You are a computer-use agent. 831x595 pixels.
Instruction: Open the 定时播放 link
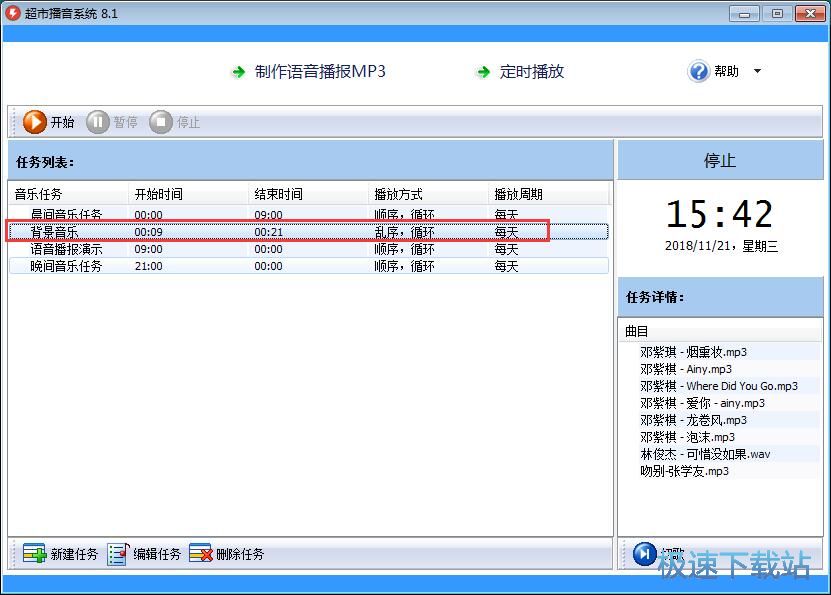coord(532,72)
